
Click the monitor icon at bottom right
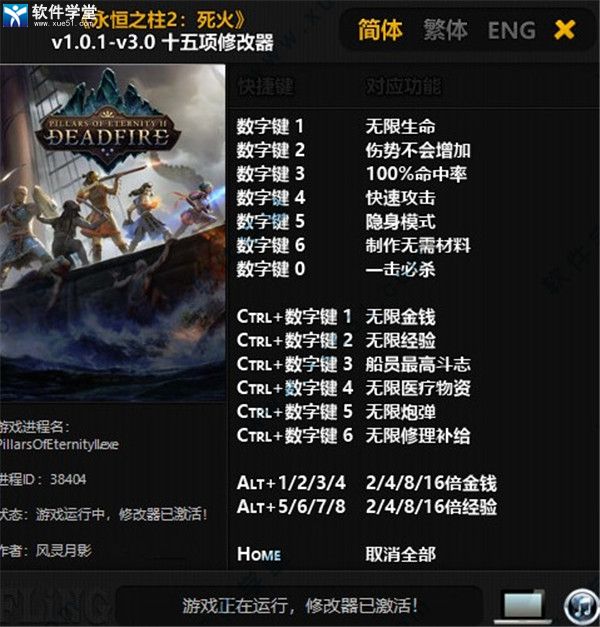(x=522, y=606)
